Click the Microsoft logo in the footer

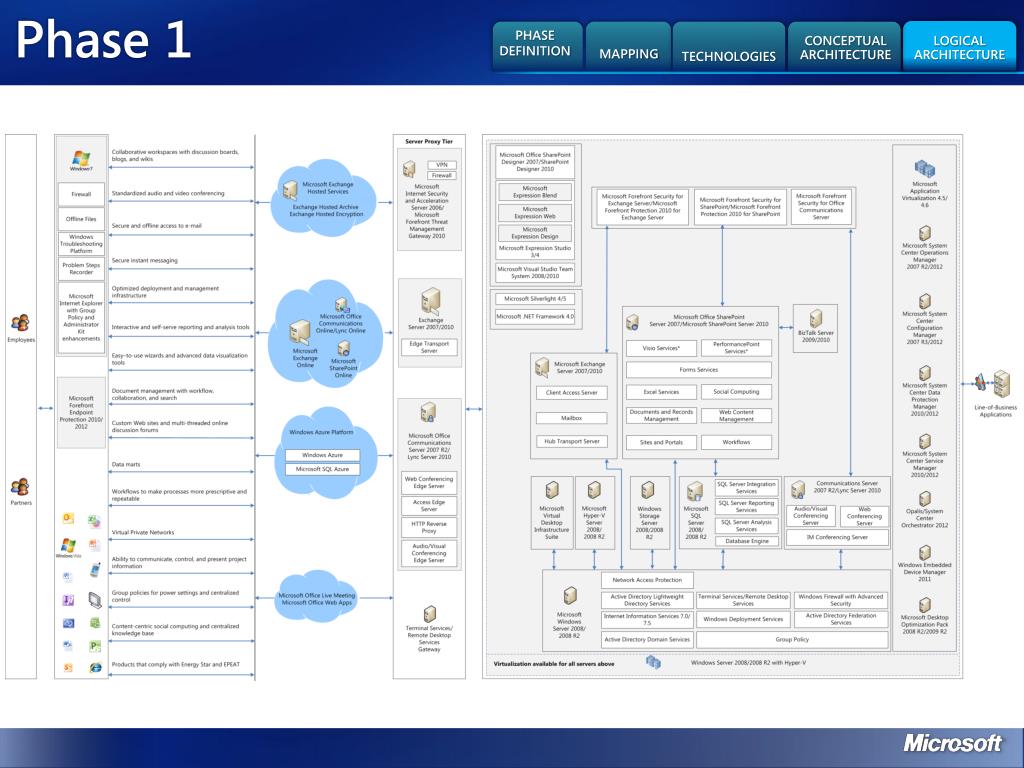[x=952, y=743]
